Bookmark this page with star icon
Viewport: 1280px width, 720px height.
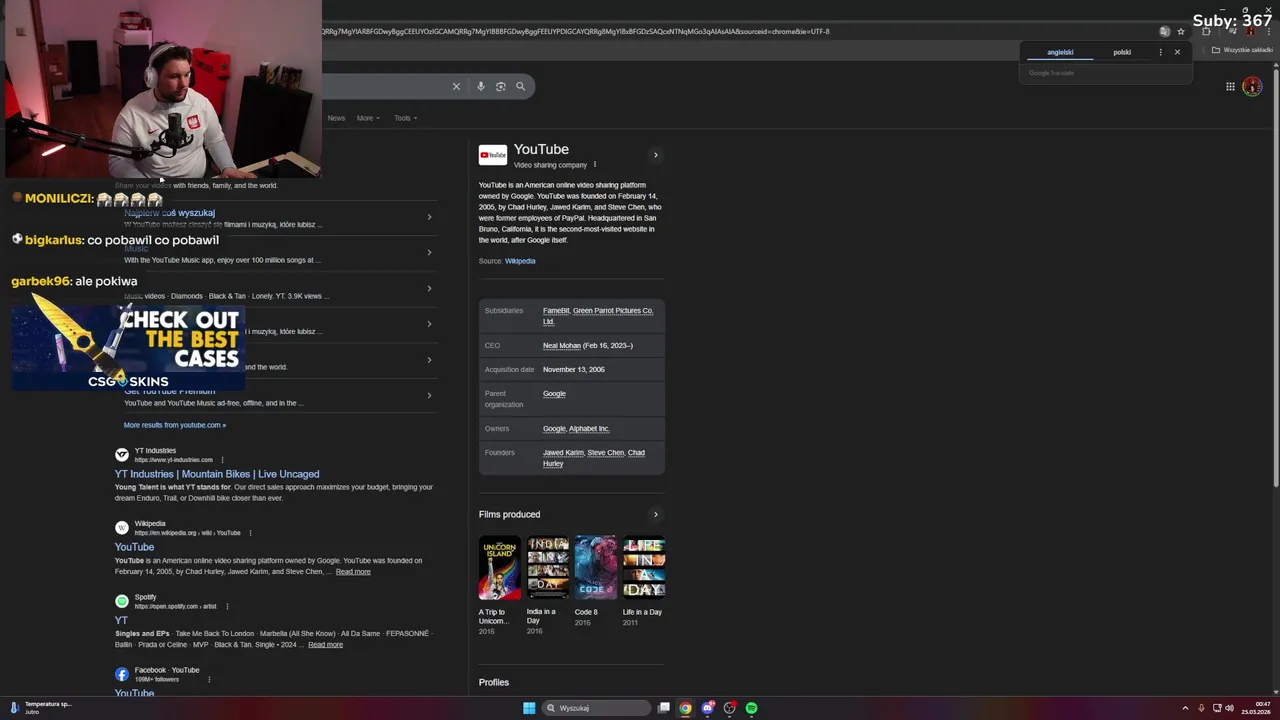(1180, 31)
